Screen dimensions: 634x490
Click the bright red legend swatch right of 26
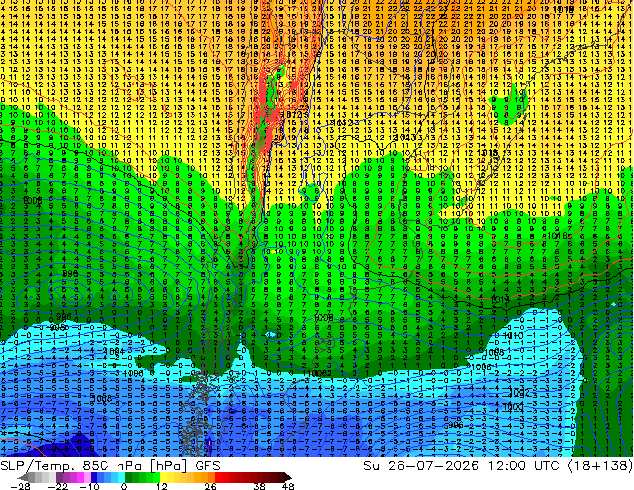(218, 477)
